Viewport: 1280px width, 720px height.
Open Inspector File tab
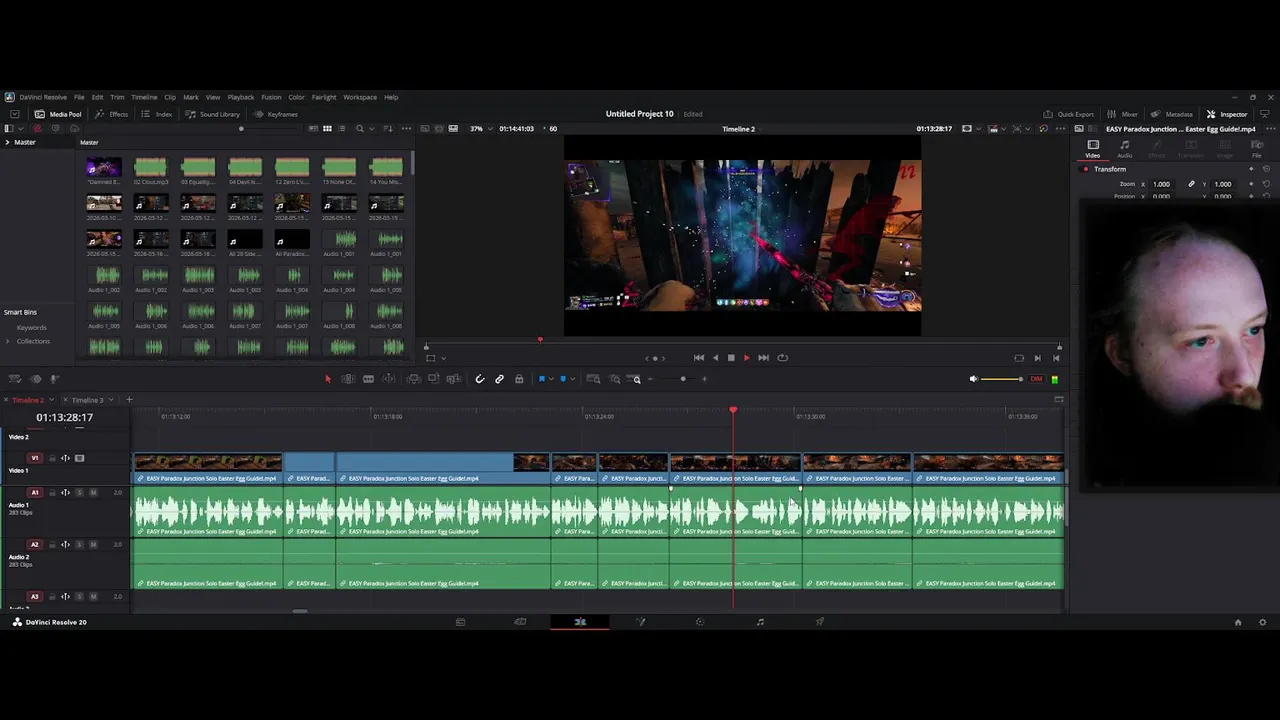(x=1257, y=149)
